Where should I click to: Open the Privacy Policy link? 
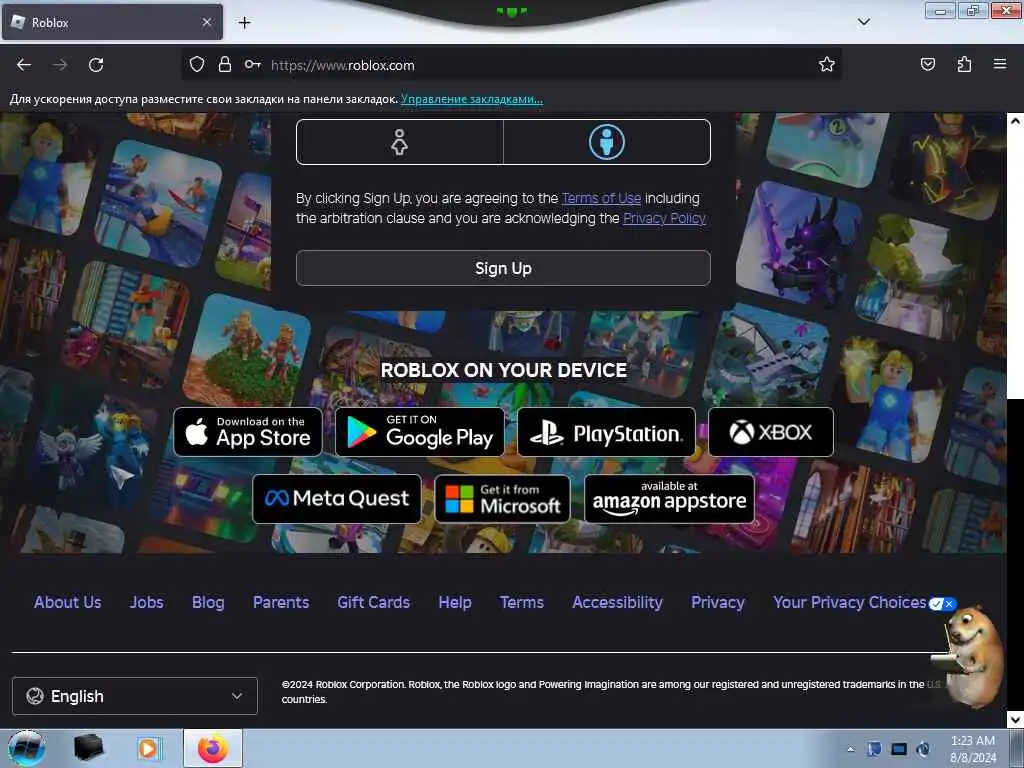pyautogui.click(x=664, y=218)
